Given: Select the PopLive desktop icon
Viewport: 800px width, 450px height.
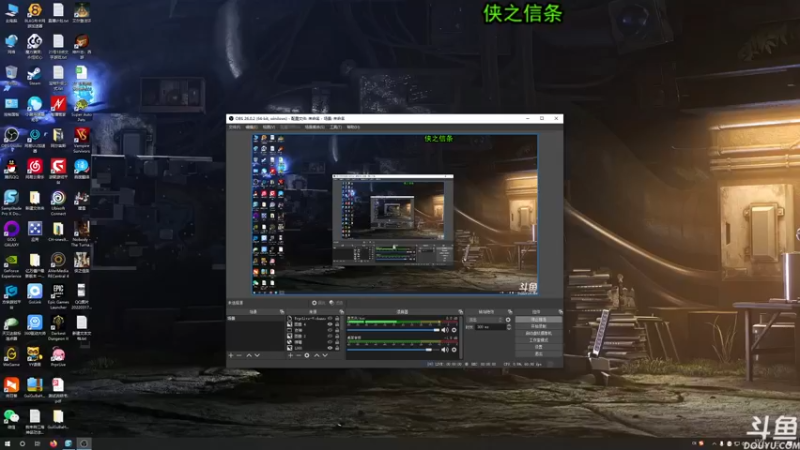Looking at the screenshot, I should [58, 356].
